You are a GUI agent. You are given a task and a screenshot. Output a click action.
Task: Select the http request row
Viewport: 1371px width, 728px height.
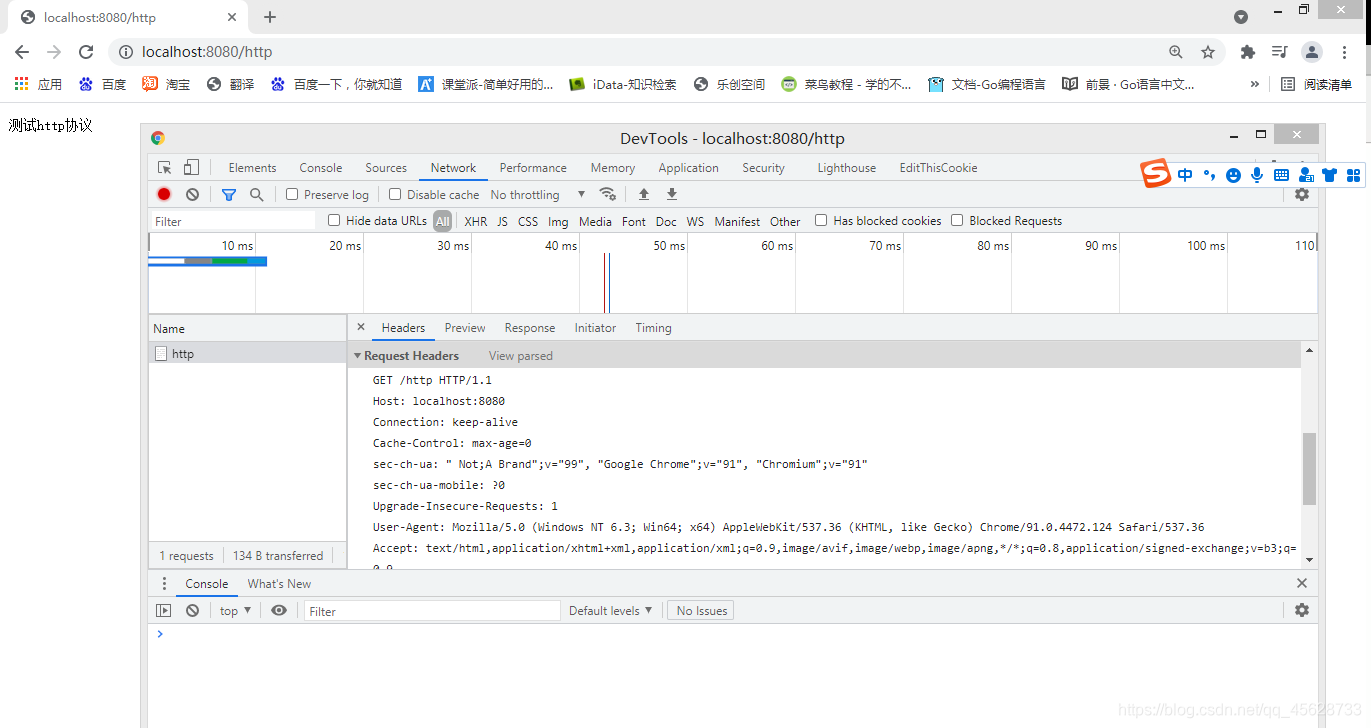[247, 354]
